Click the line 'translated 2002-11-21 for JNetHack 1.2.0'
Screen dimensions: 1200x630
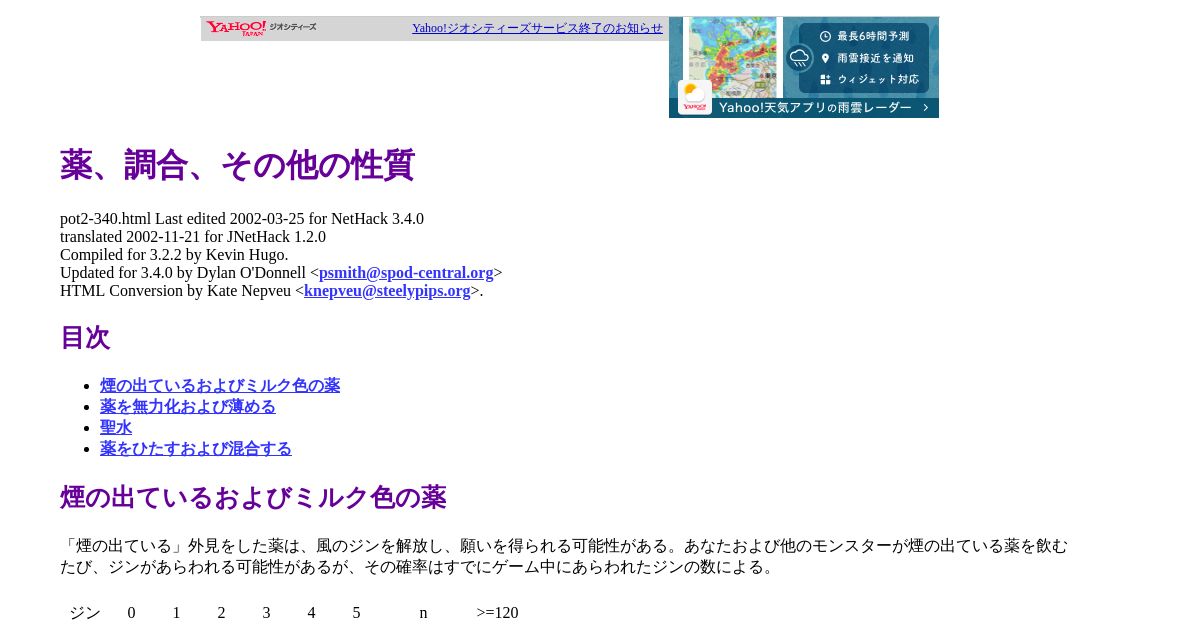tap(193, 237)
